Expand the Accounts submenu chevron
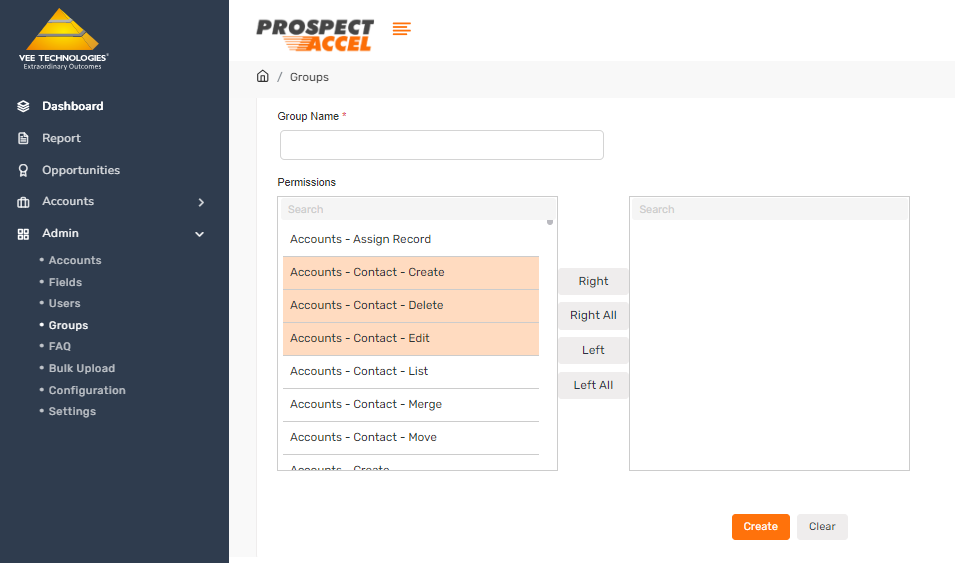The width and height of the screenshot is (955, 563). coord(201,202)
